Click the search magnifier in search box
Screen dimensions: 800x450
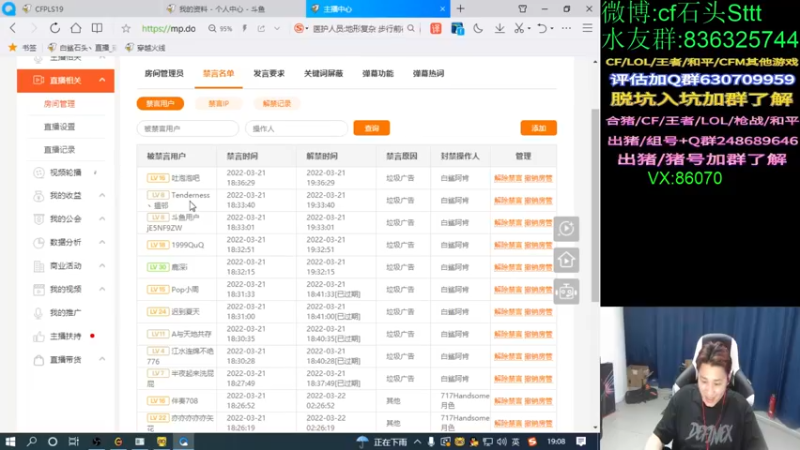[411, 29]
